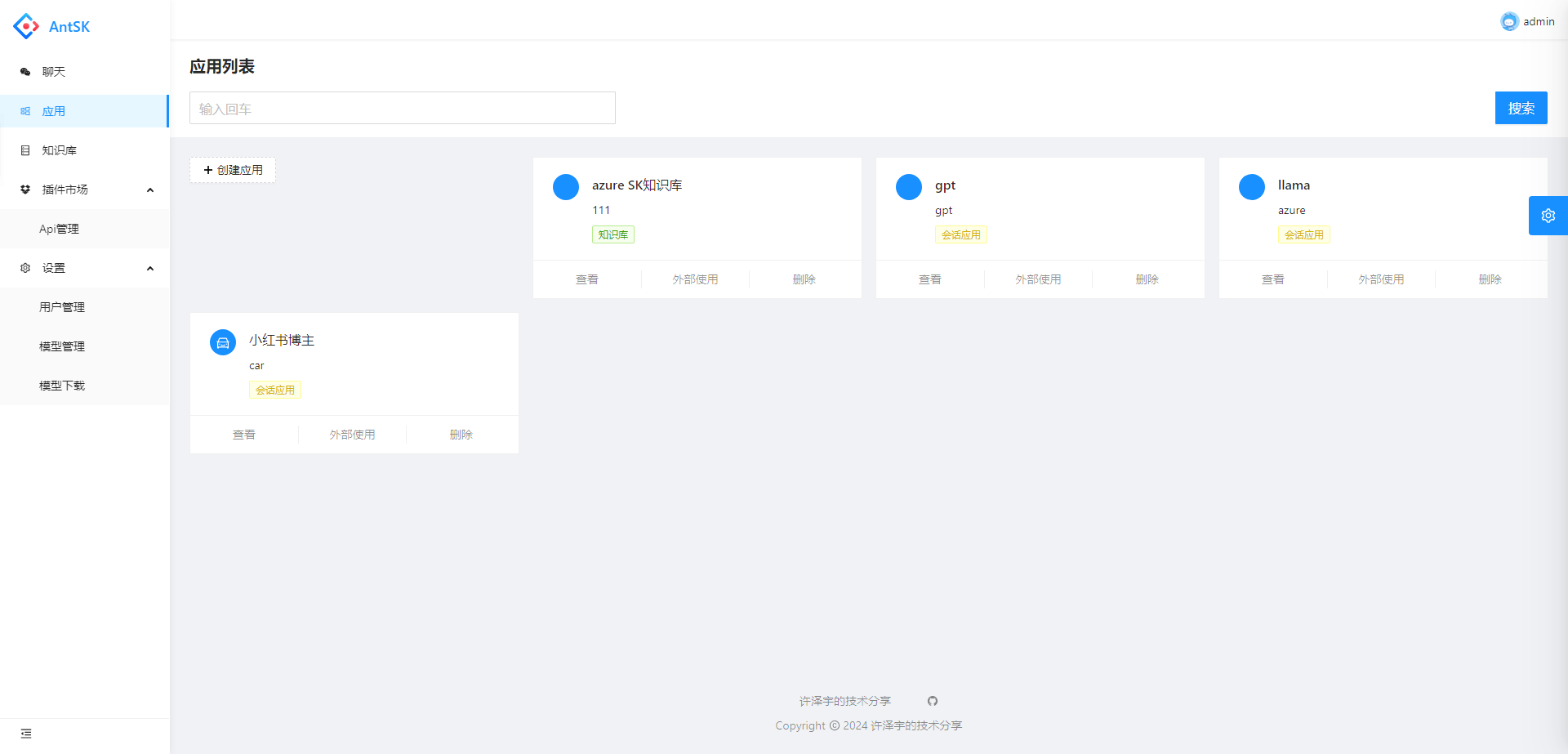Open the floating settings gear button
The width and height of the screenshot is (1568, 754).
1548,216
